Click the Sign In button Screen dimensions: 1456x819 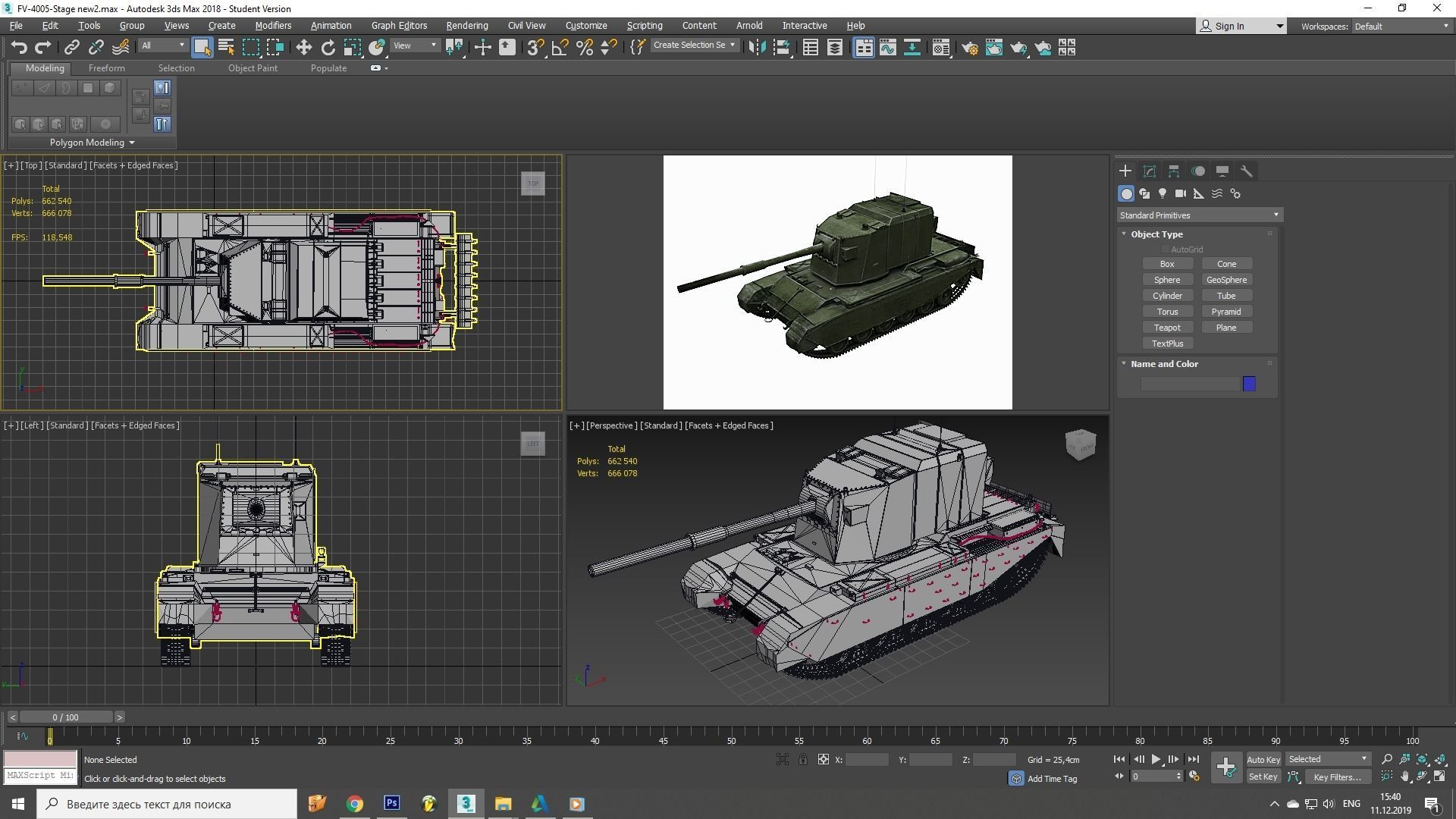tap(1241, 26)
